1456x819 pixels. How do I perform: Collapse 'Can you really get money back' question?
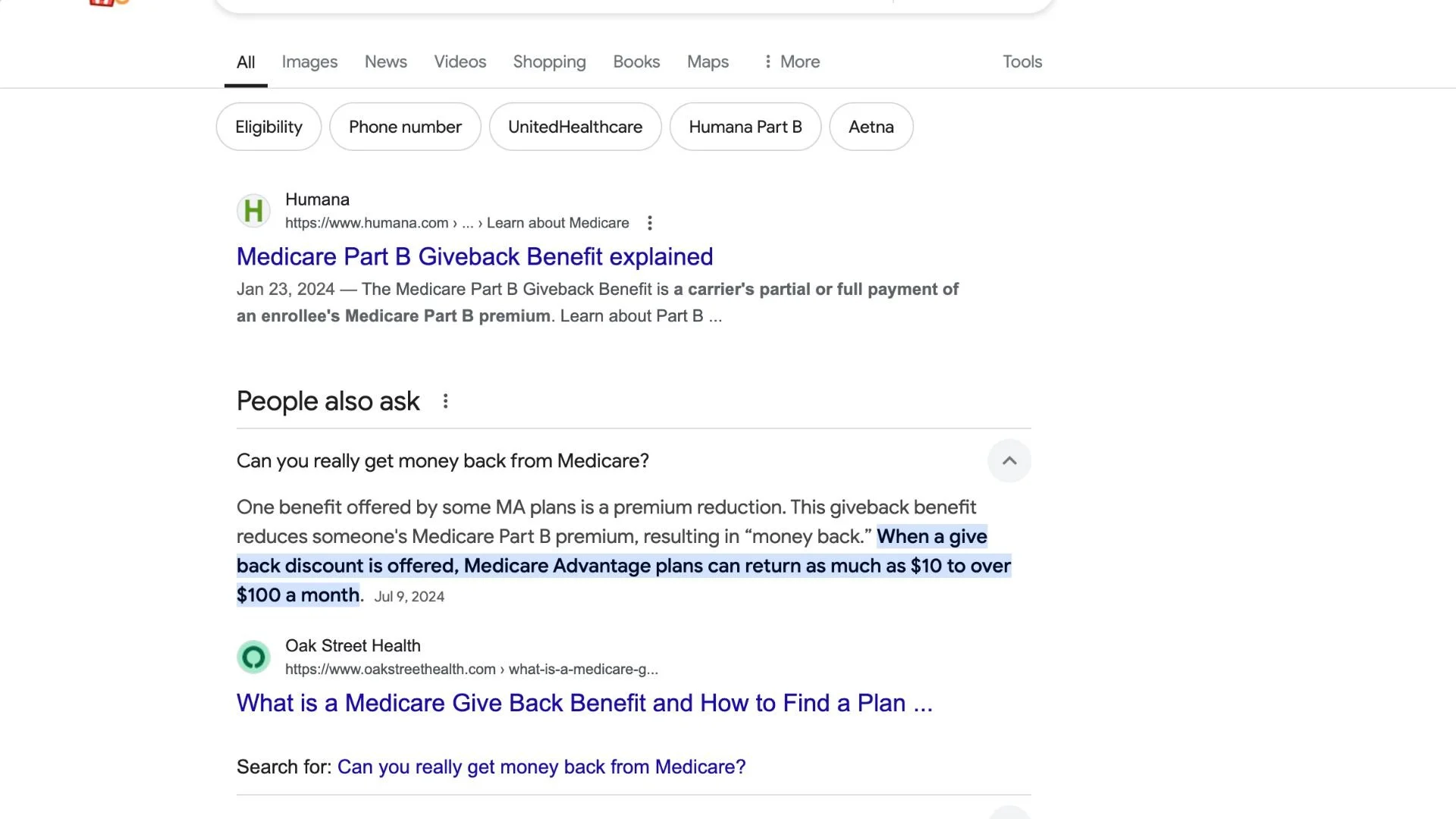(x=1009, y=460)
